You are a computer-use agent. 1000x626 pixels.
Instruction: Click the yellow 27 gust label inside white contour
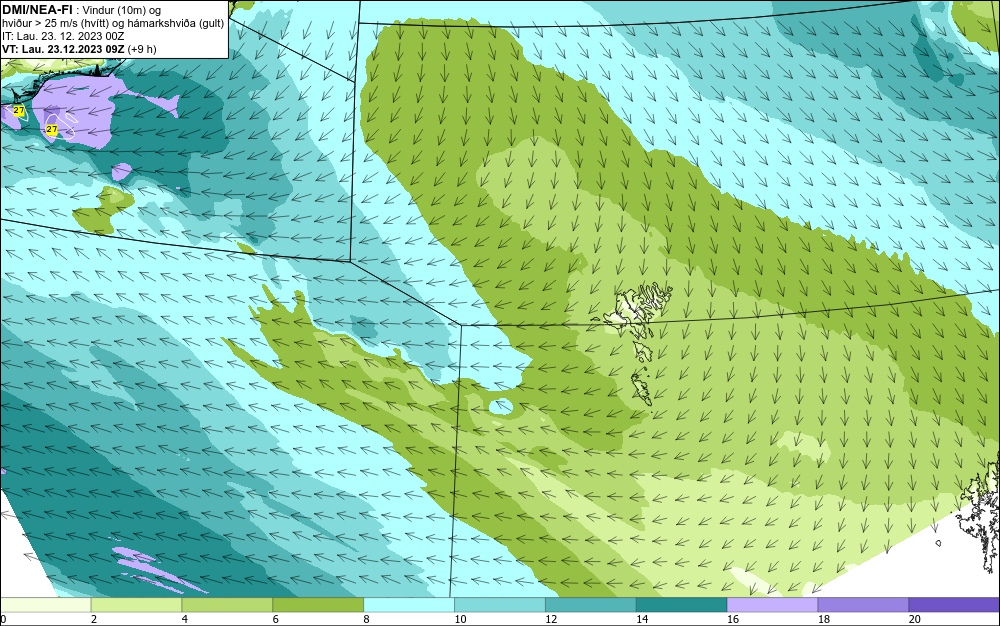52,130
